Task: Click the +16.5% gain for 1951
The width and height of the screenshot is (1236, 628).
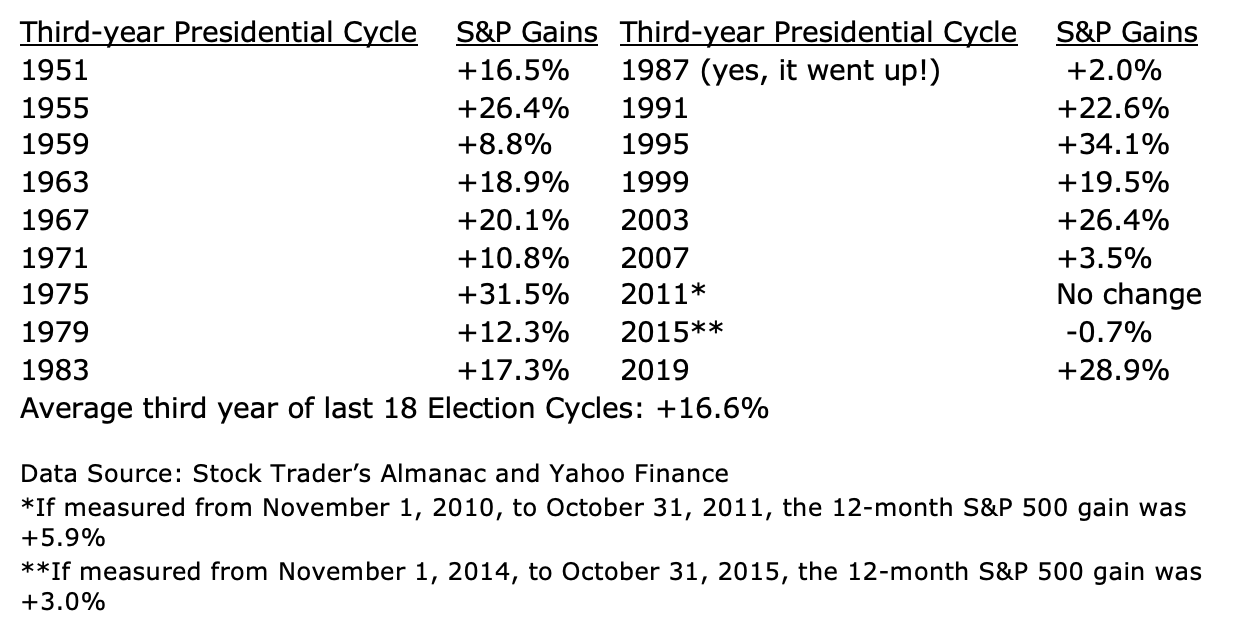Action: click(512, 71)
